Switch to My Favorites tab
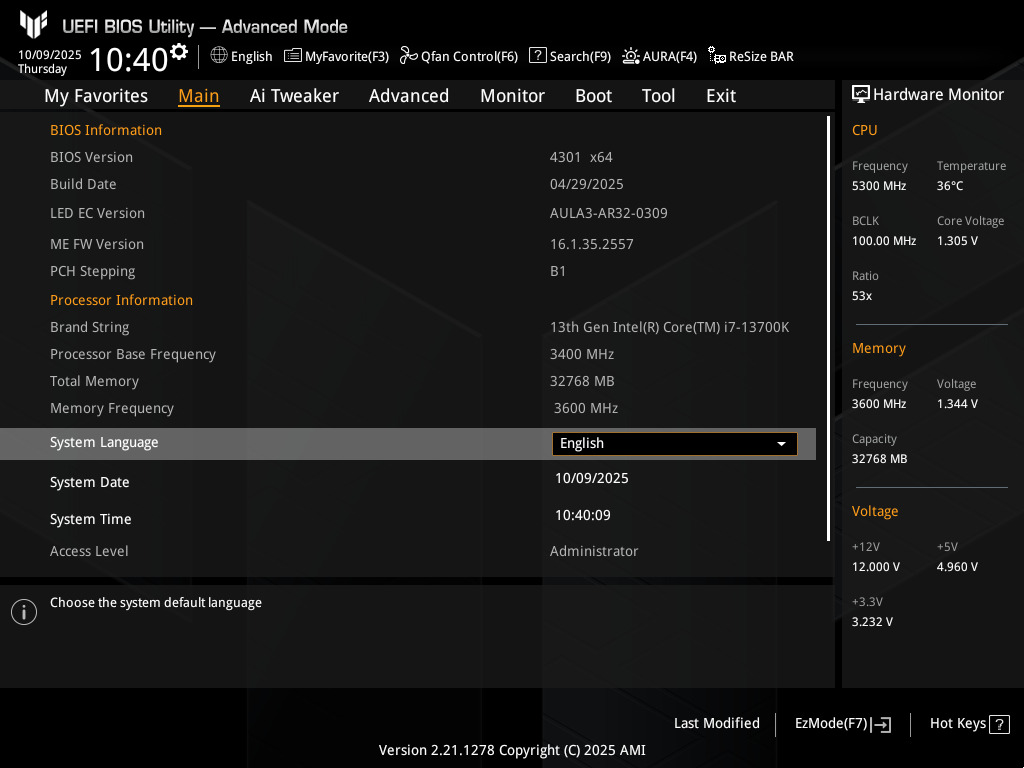Image resolution: width=1024 pixels, height=768 pixels. 96,96
